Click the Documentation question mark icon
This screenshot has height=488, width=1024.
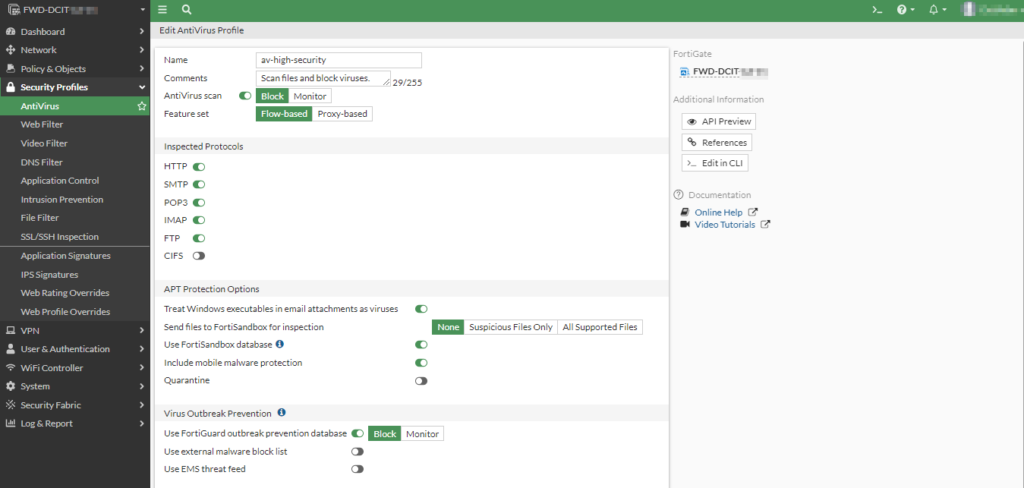(679, 195)
